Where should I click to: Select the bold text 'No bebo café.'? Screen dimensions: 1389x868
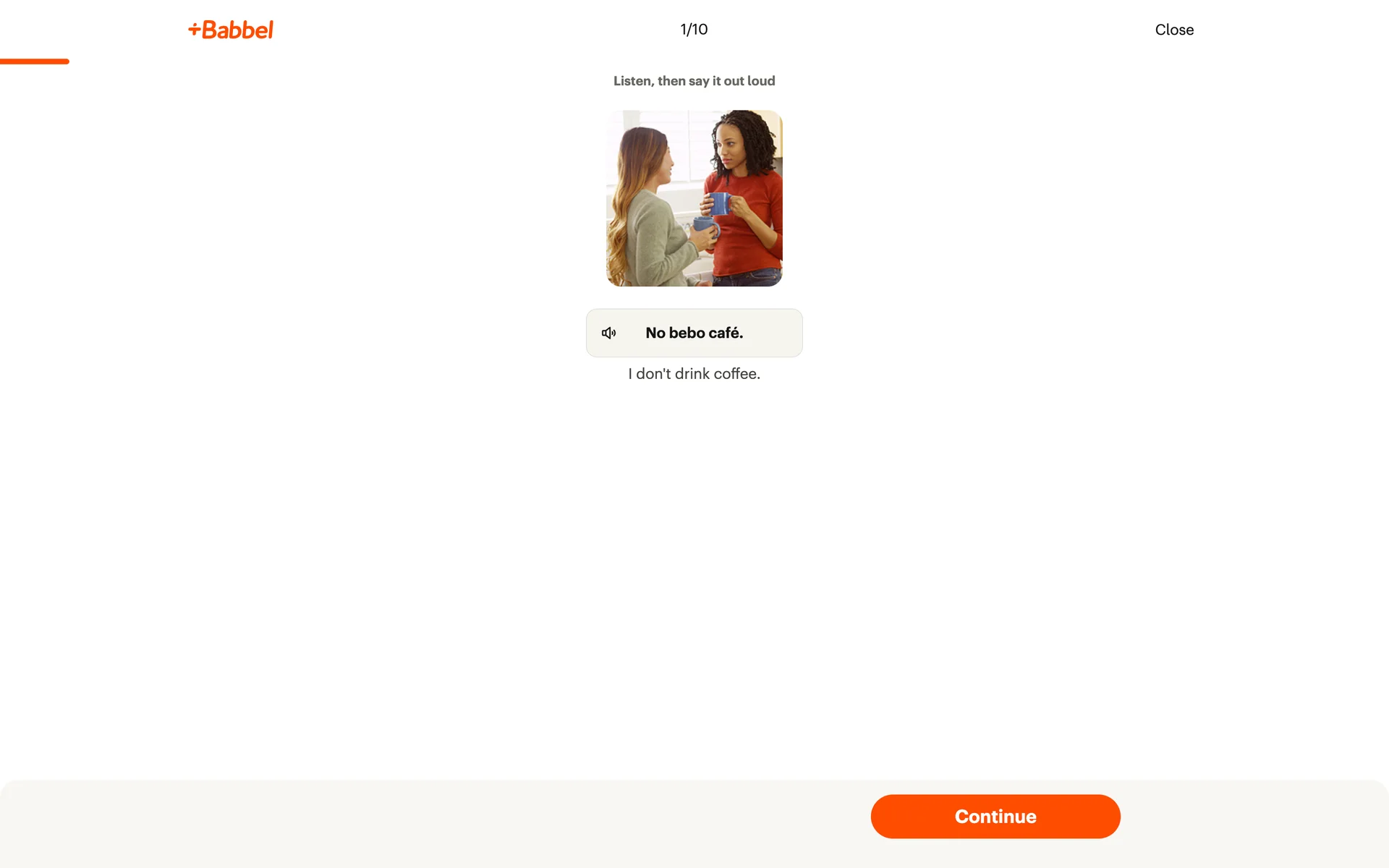tap(694, 333)
